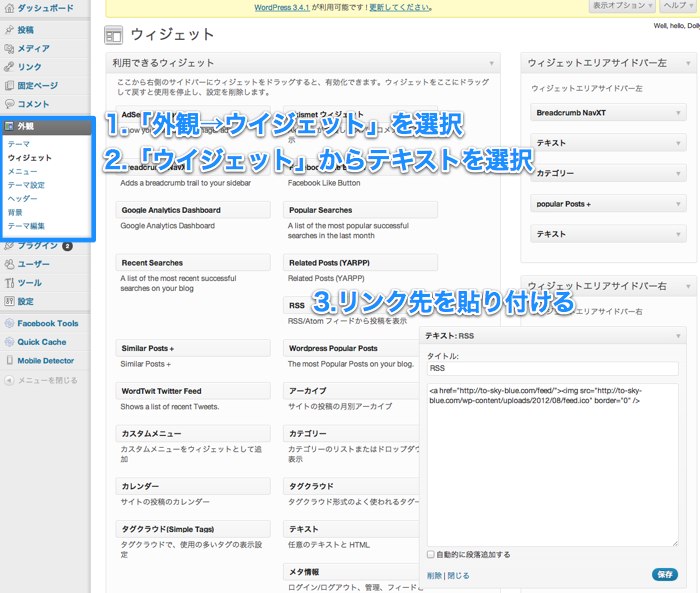Select the カスタムメニュー widget
Image resolution: width=700 pixels, height=593 pixels.
[x=193, y=434]
